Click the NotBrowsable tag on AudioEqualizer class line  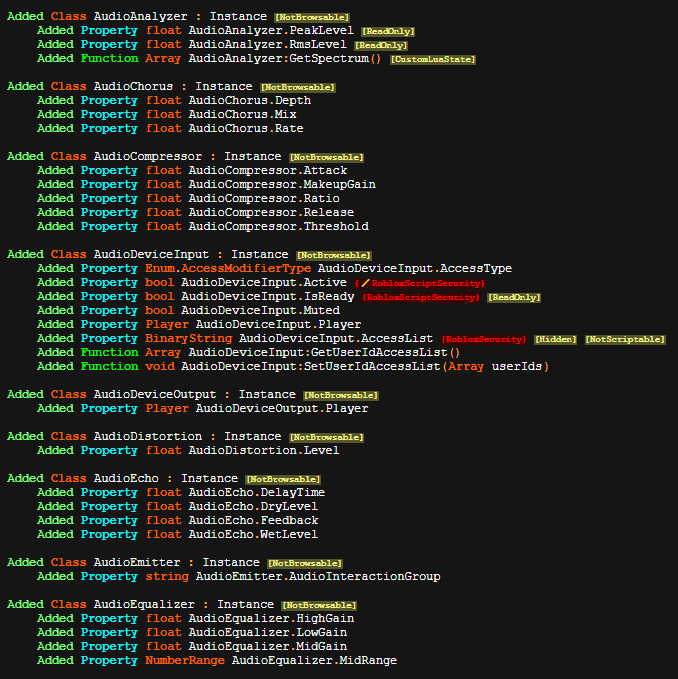click(x=319, y=605)
